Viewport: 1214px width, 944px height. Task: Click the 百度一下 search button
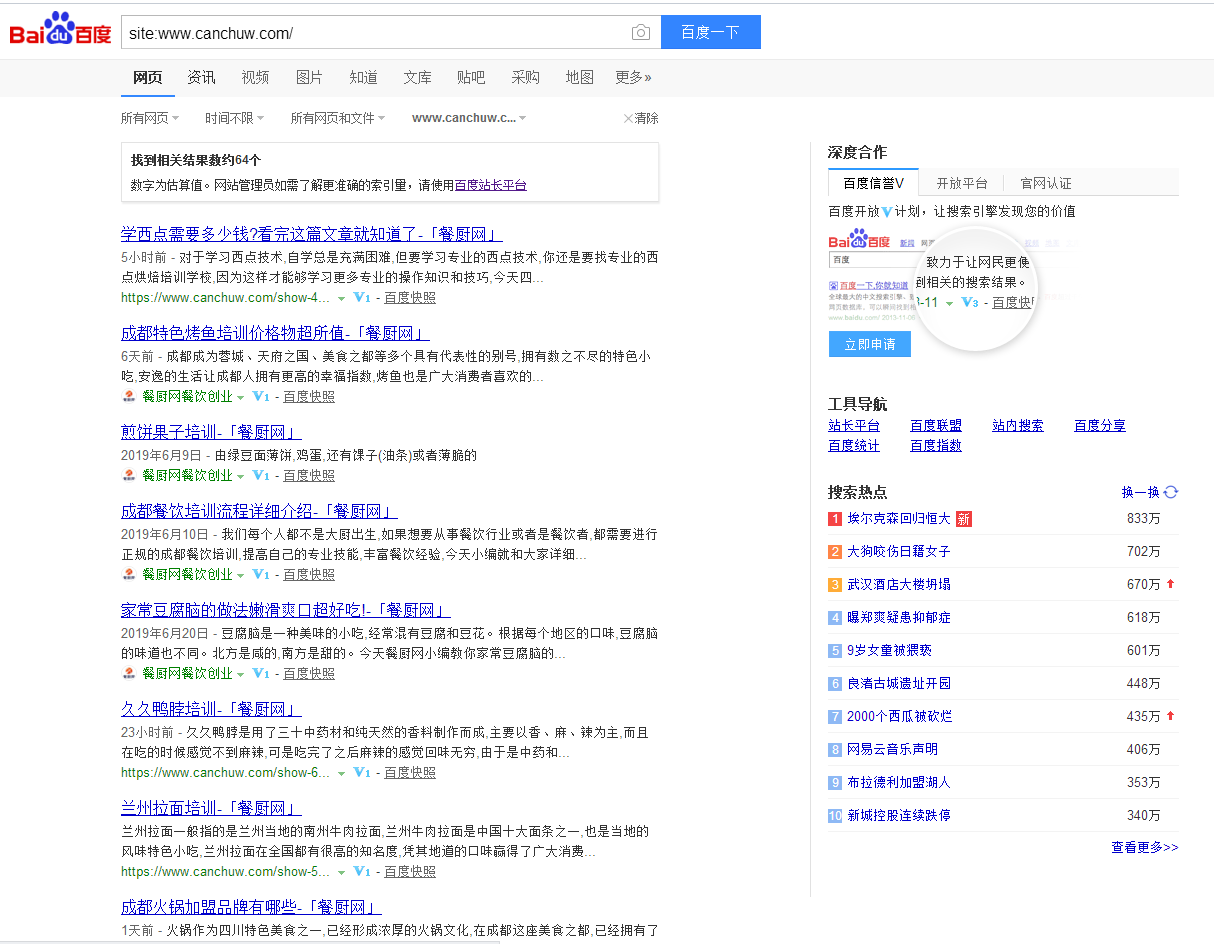point(711,32)
